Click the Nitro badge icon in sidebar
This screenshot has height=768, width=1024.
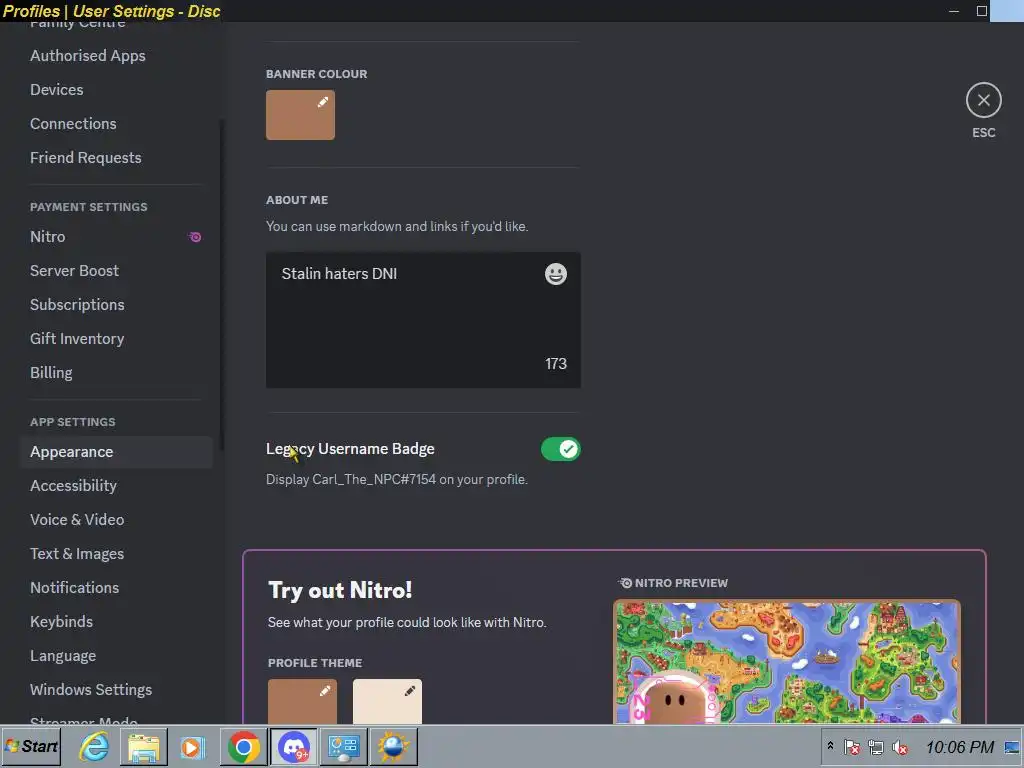pyautogui.click(x=195, y=237)
